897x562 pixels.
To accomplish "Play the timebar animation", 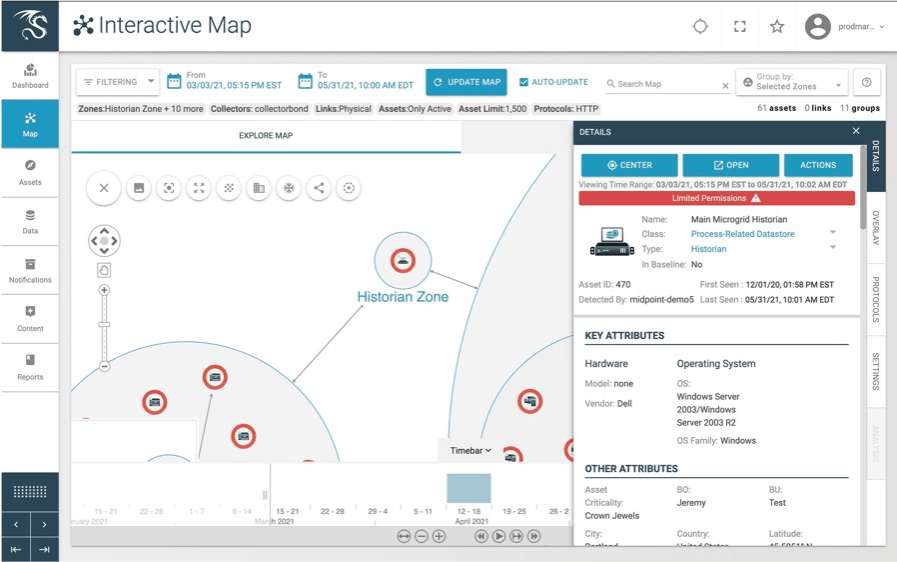I will click(x=499, y=536).
